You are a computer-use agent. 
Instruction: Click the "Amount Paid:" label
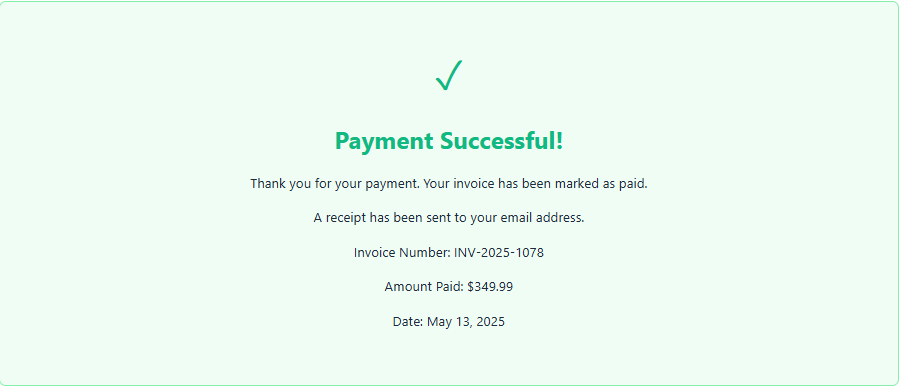click(424, 287)
